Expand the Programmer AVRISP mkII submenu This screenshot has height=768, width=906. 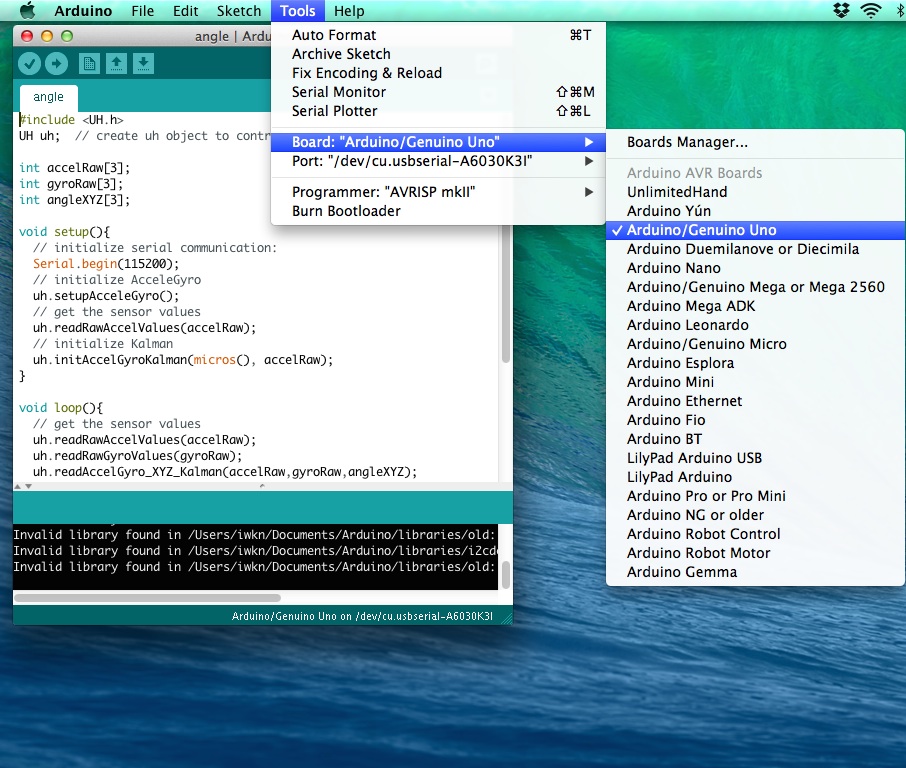click(438, 192)
